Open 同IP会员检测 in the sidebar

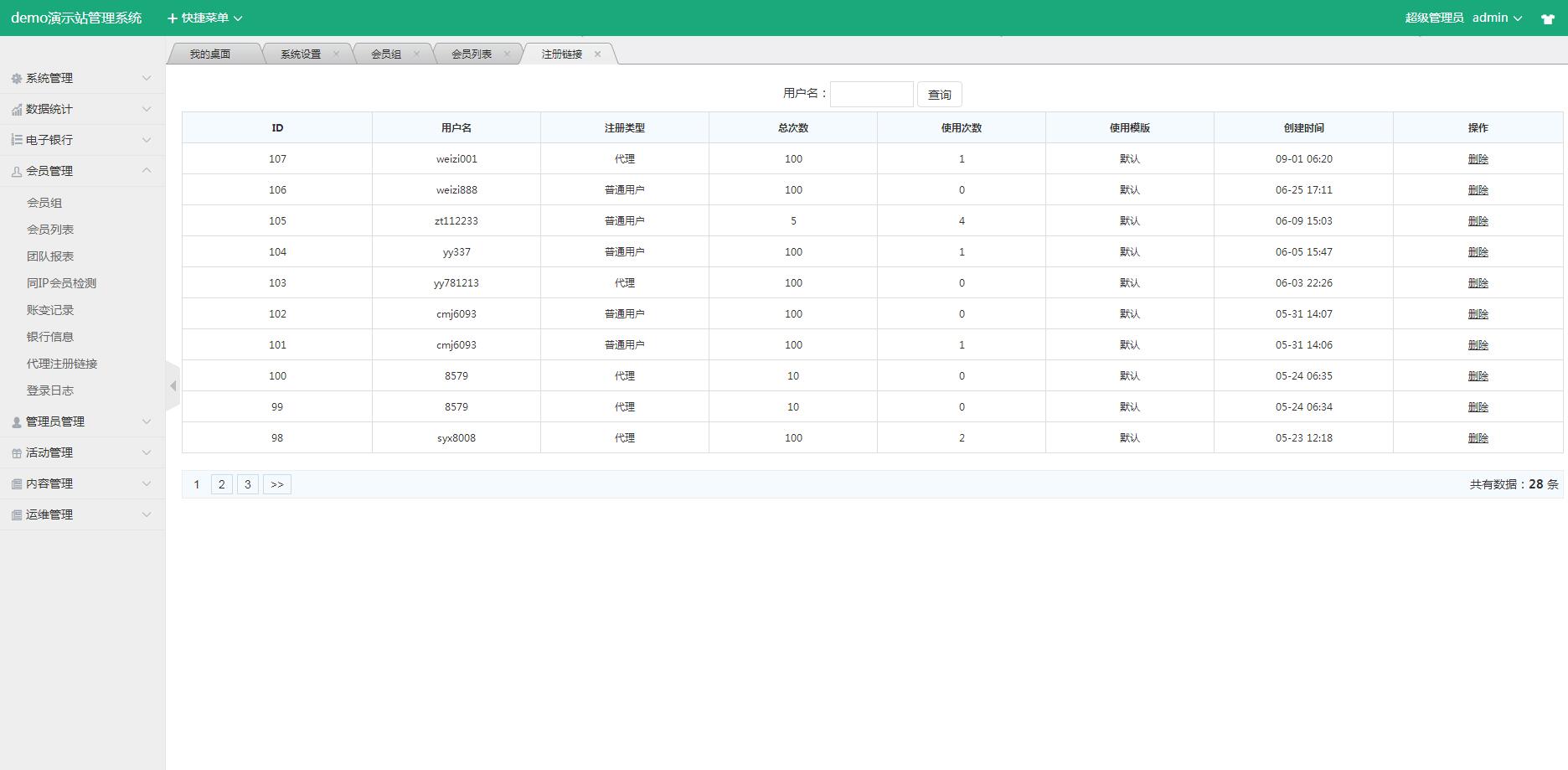pos(61,283)
